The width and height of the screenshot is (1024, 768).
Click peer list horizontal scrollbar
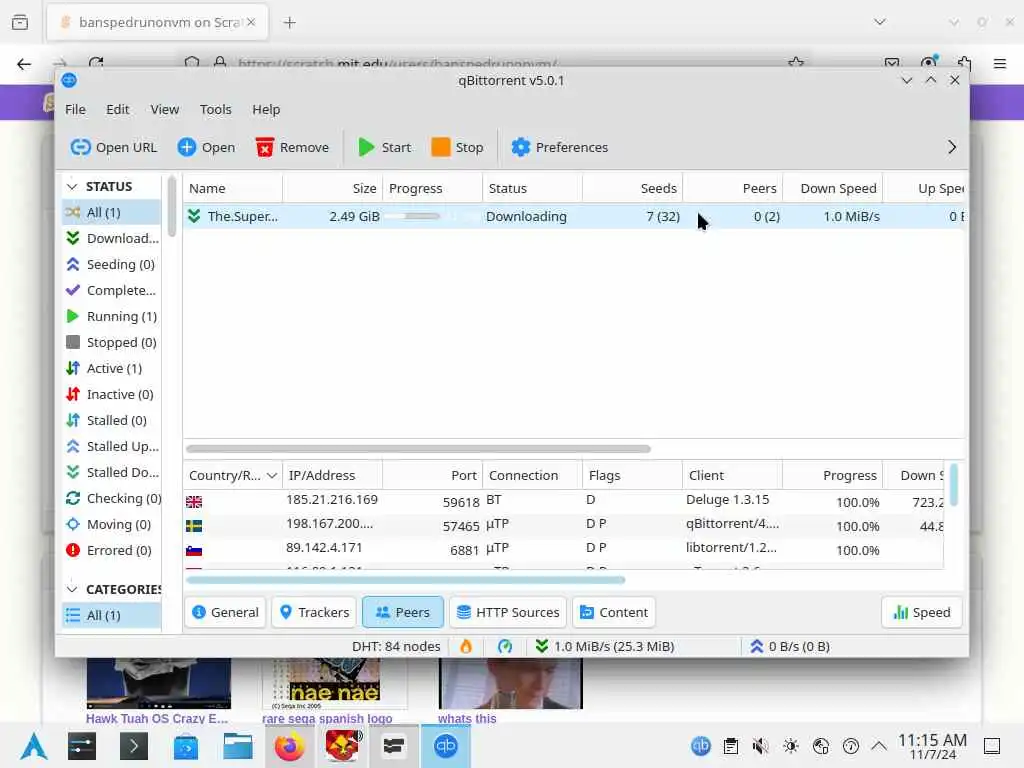(x=405, y=580)
